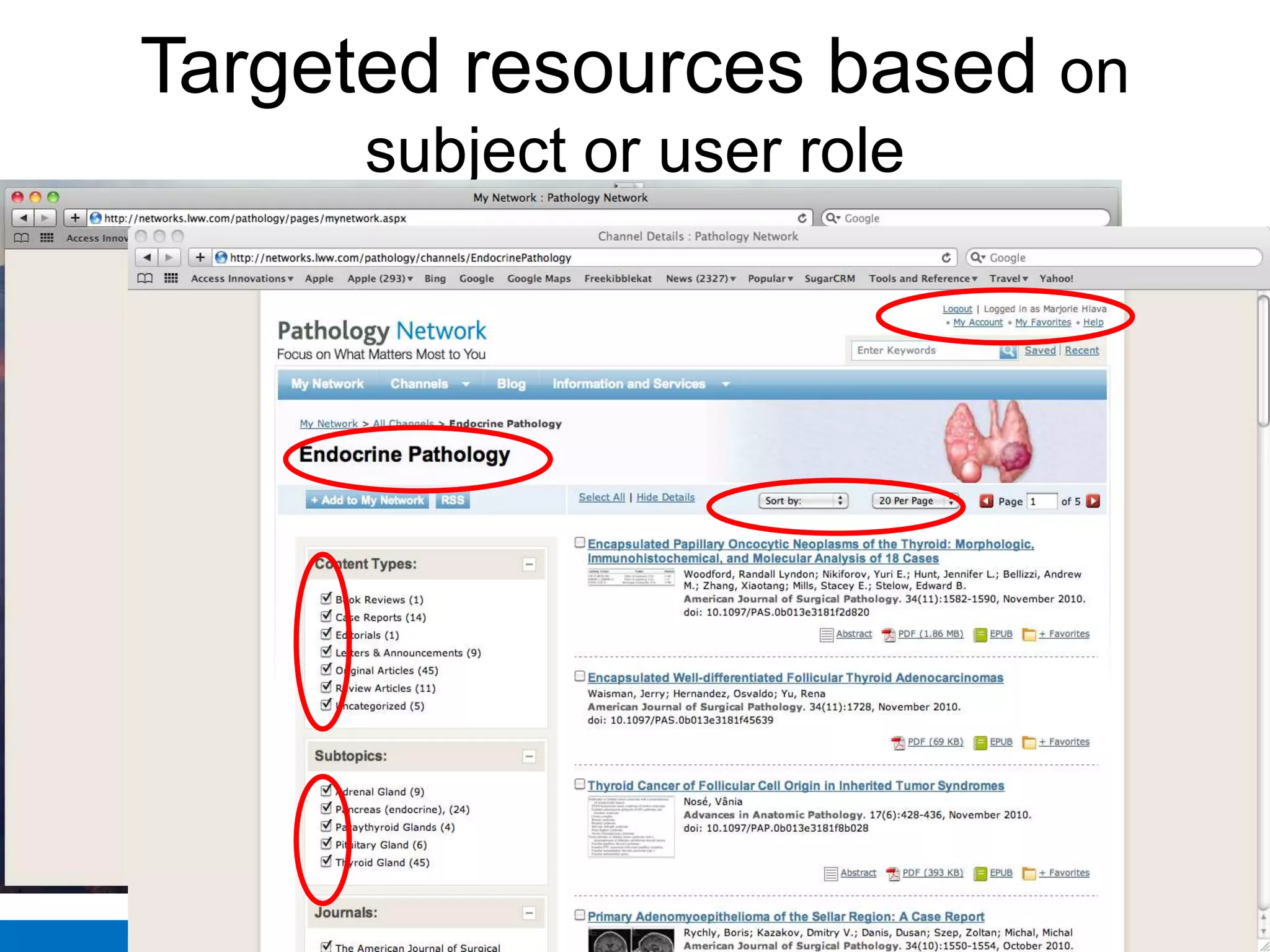1270x952 pixels.
Task: Open thumbnail of Thyroid Cancer article
Action: 631,827
